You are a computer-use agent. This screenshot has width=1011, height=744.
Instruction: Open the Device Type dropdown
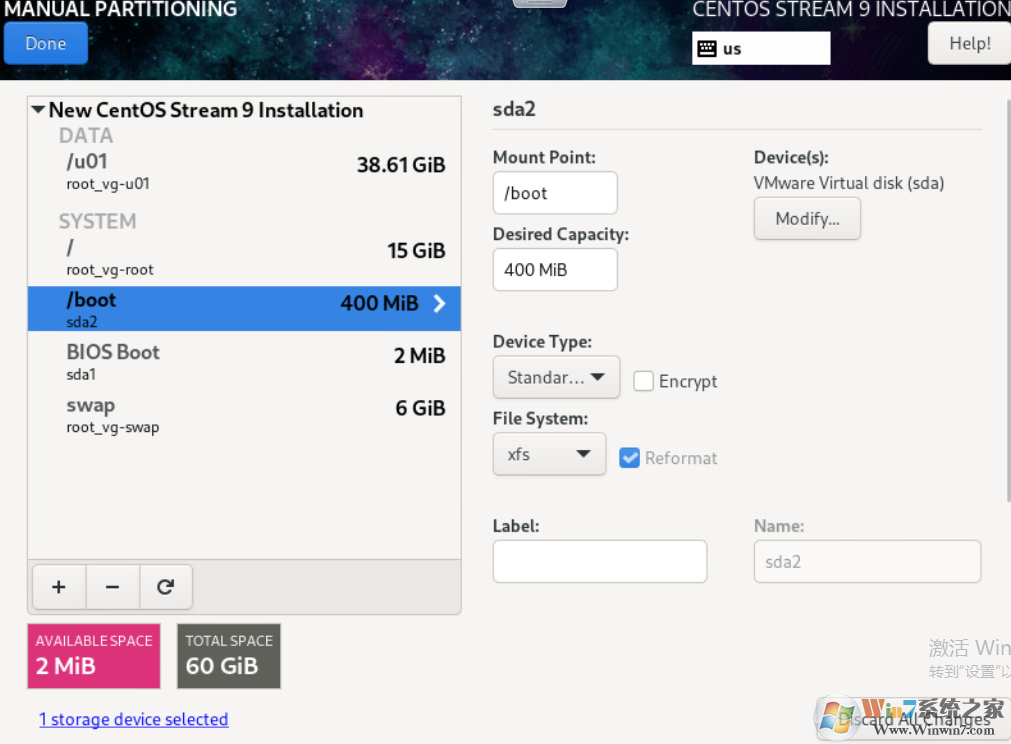pyautogui.click(x=556, y=377)
